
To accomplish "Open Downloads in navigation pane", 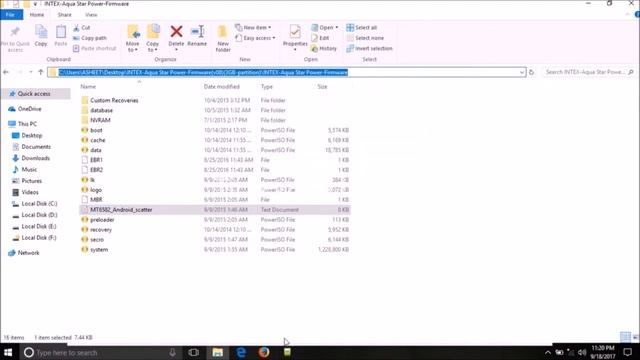I will (36, 158).
